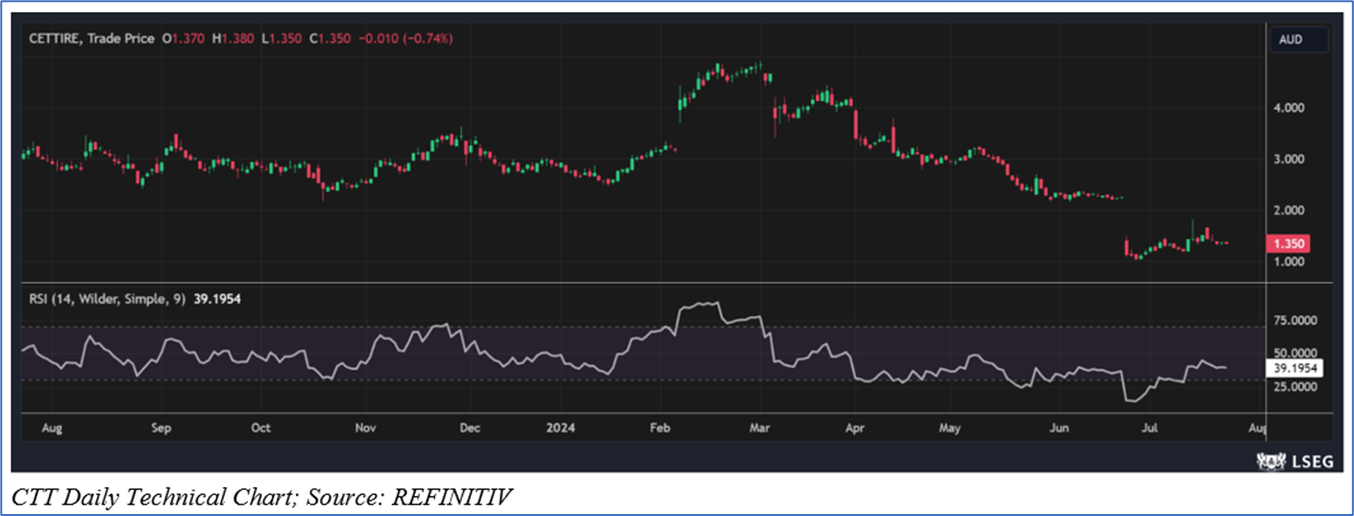Click the 25.0000 RSI axis label
1354x516 pixels.
[1295, 386]
